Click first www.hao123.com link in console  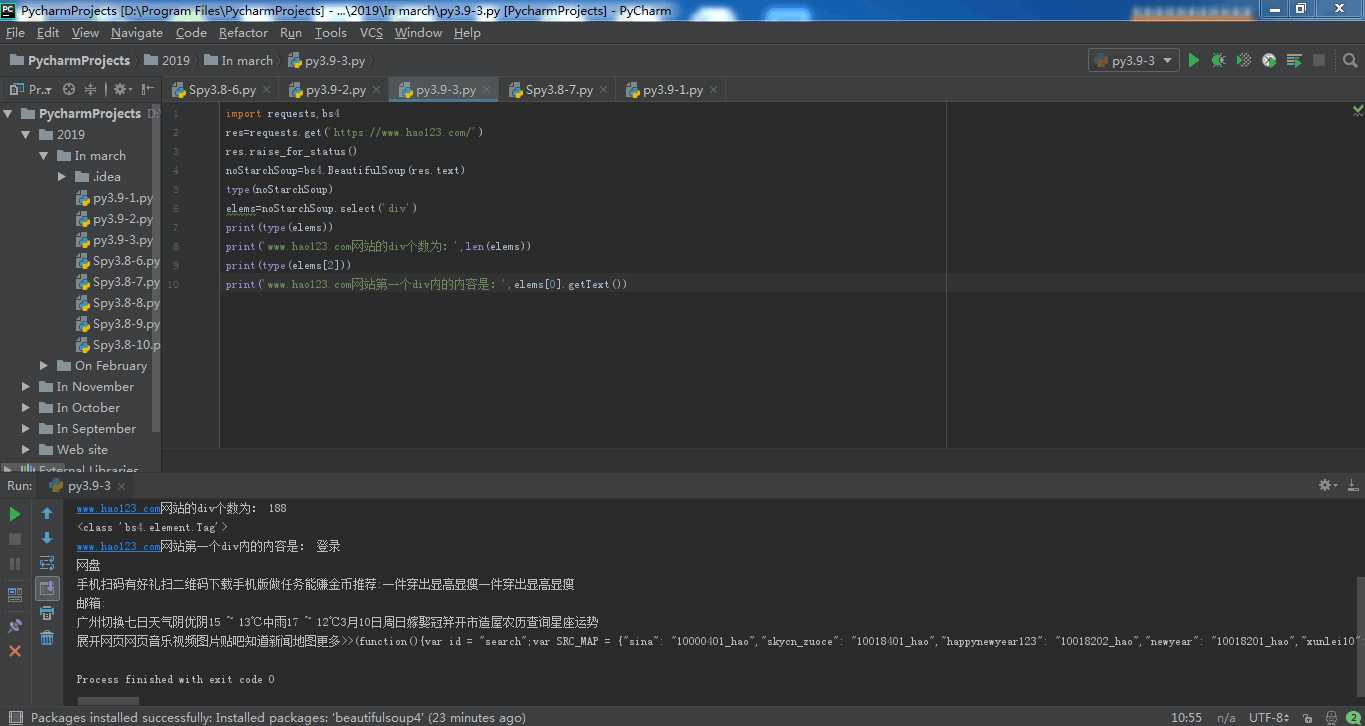118,509
